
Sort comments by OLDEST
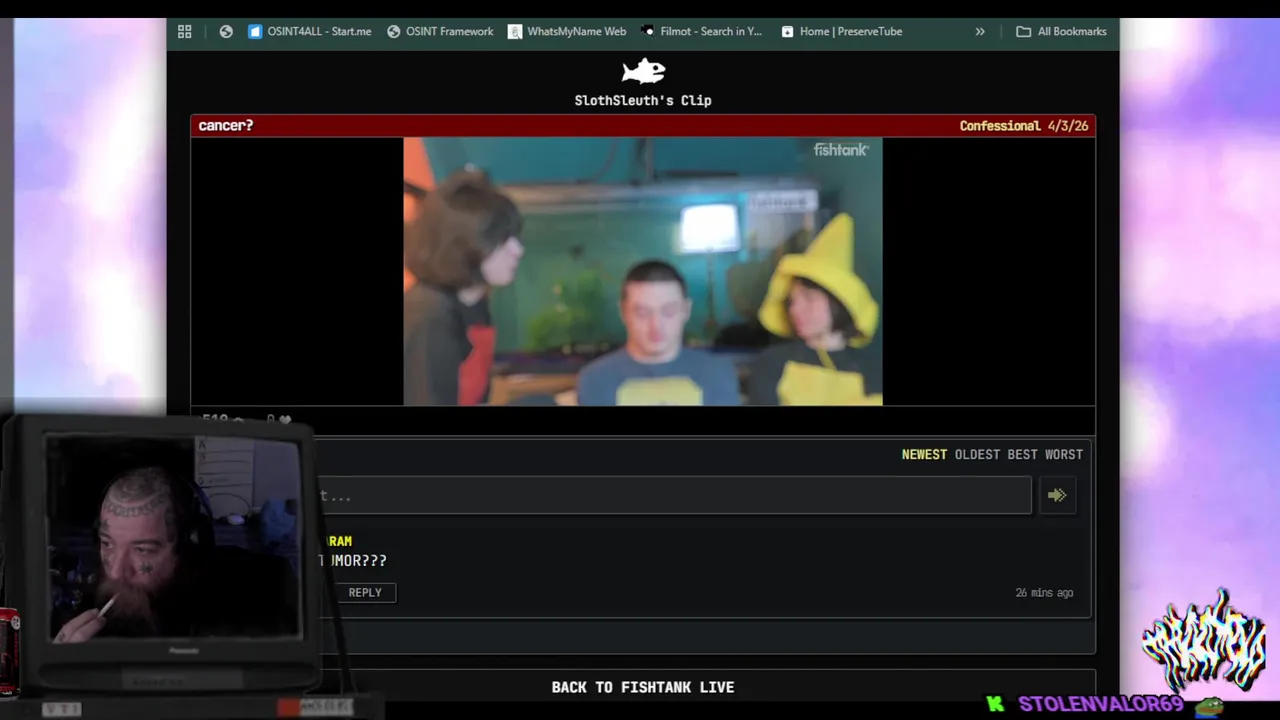[977, 454]
